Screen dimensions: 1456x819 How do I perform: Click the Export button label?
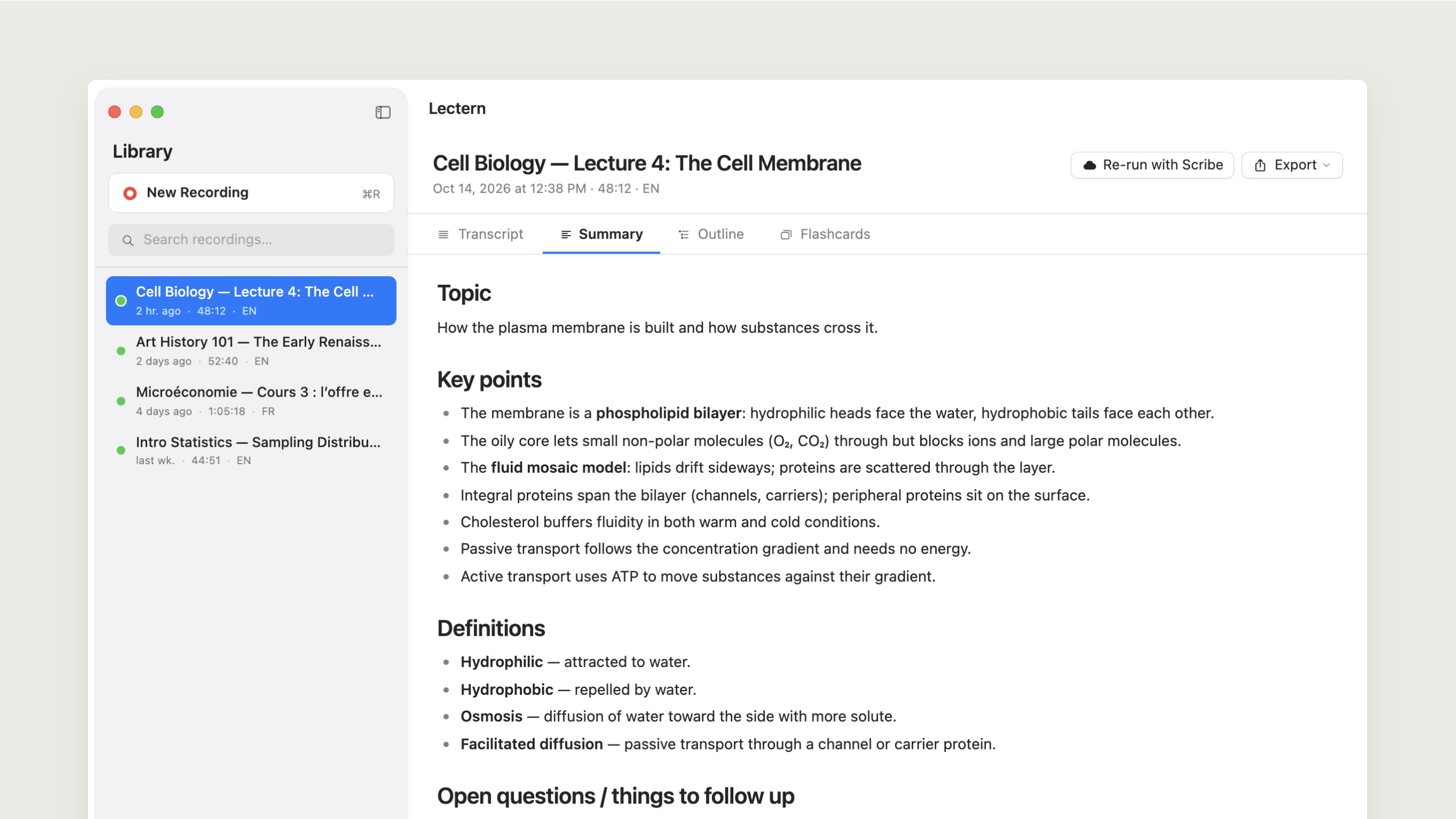(x=1295, y=165)
